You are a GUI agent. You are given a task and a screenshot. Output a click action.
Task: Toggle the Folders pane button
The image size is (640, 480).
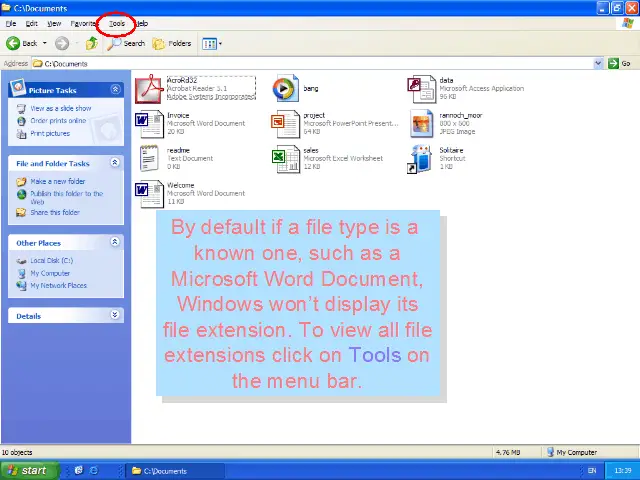pyautogui.click(x=172, y=43)
